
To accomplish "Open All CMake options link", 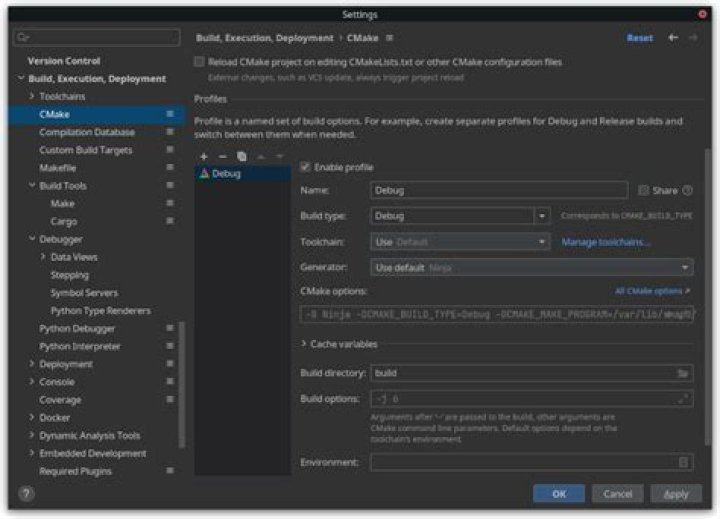I will tap(652, 291).
